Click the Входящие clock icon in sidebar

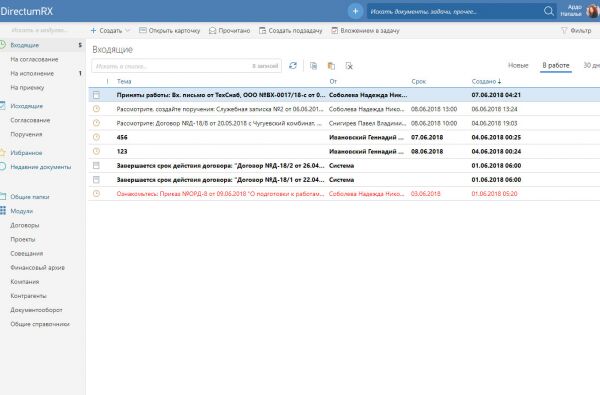click(2, 45)
